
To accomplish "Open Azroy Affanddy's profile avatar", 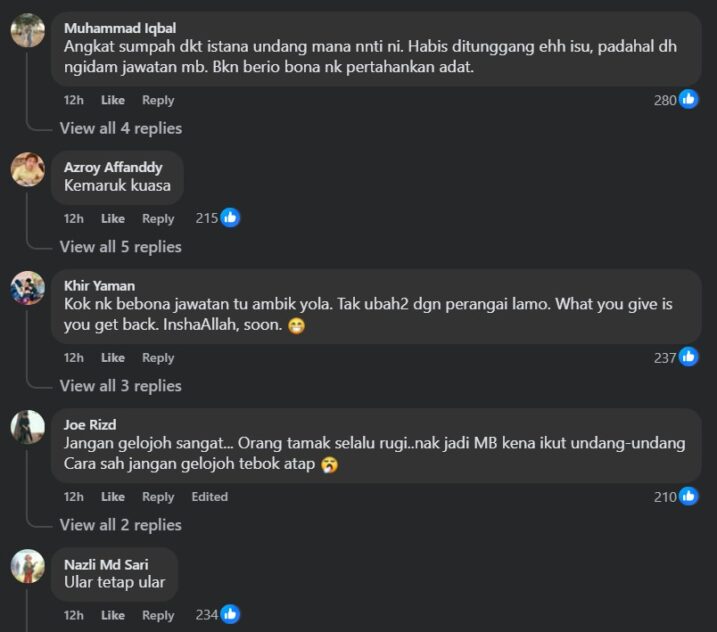I will (x=28, y=169).
